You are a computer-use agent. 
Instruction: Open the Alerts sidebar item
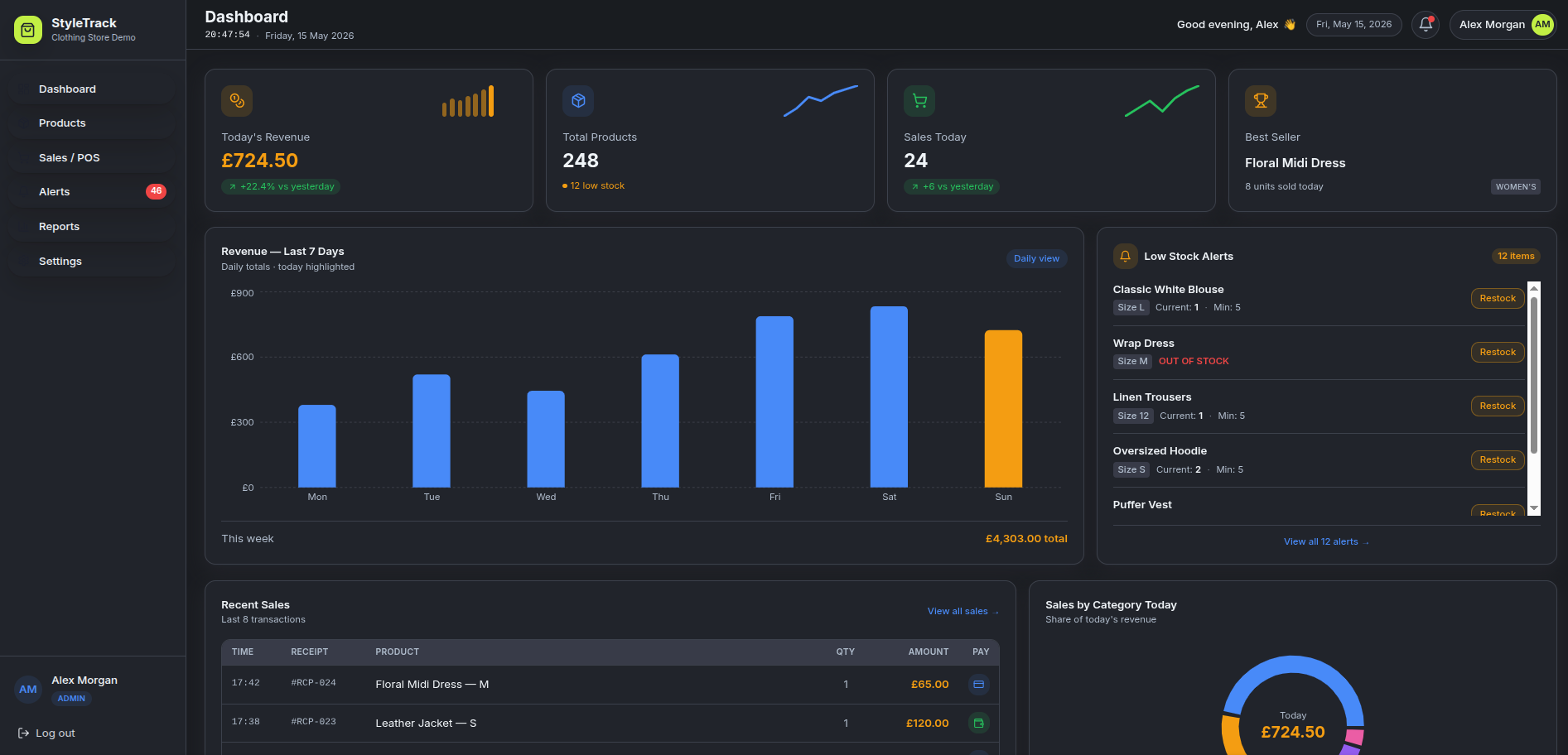[x=92, y=192]
